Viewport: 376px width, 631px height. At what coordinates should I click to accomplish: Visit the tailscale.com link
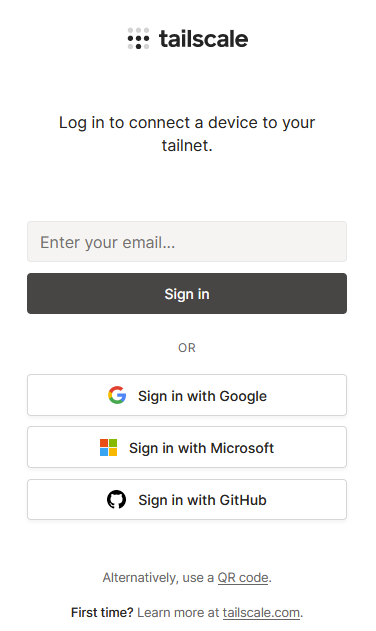coord(261,612)
